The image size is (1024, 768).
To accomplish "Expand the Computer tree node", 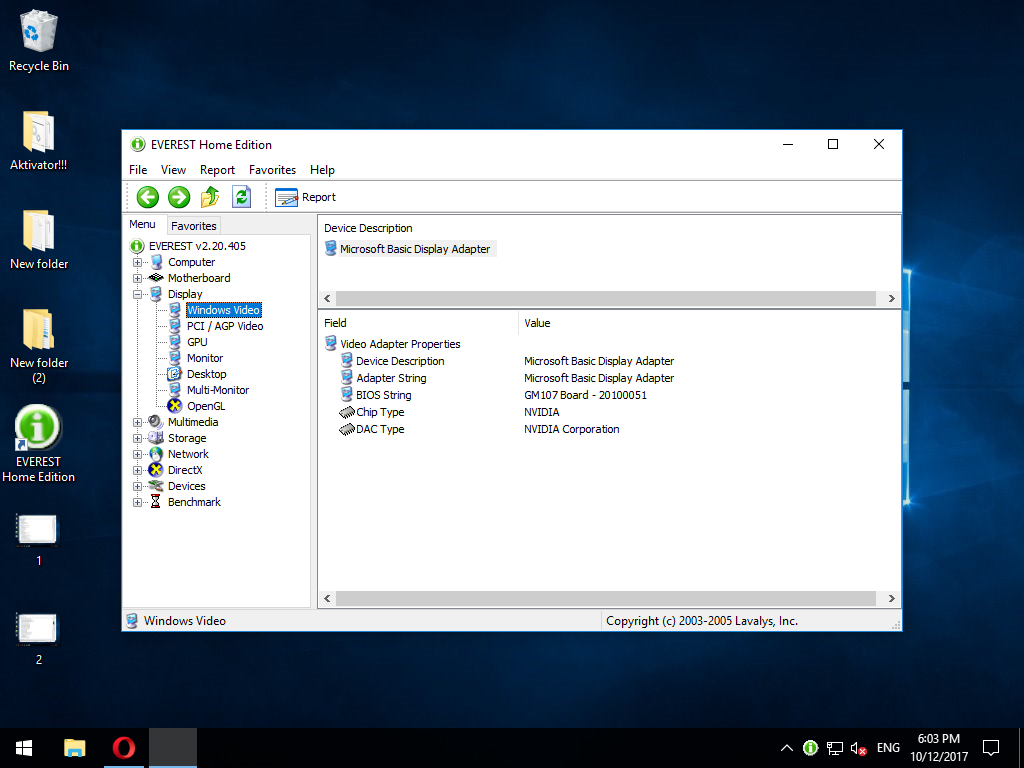I will pos(137,263).
